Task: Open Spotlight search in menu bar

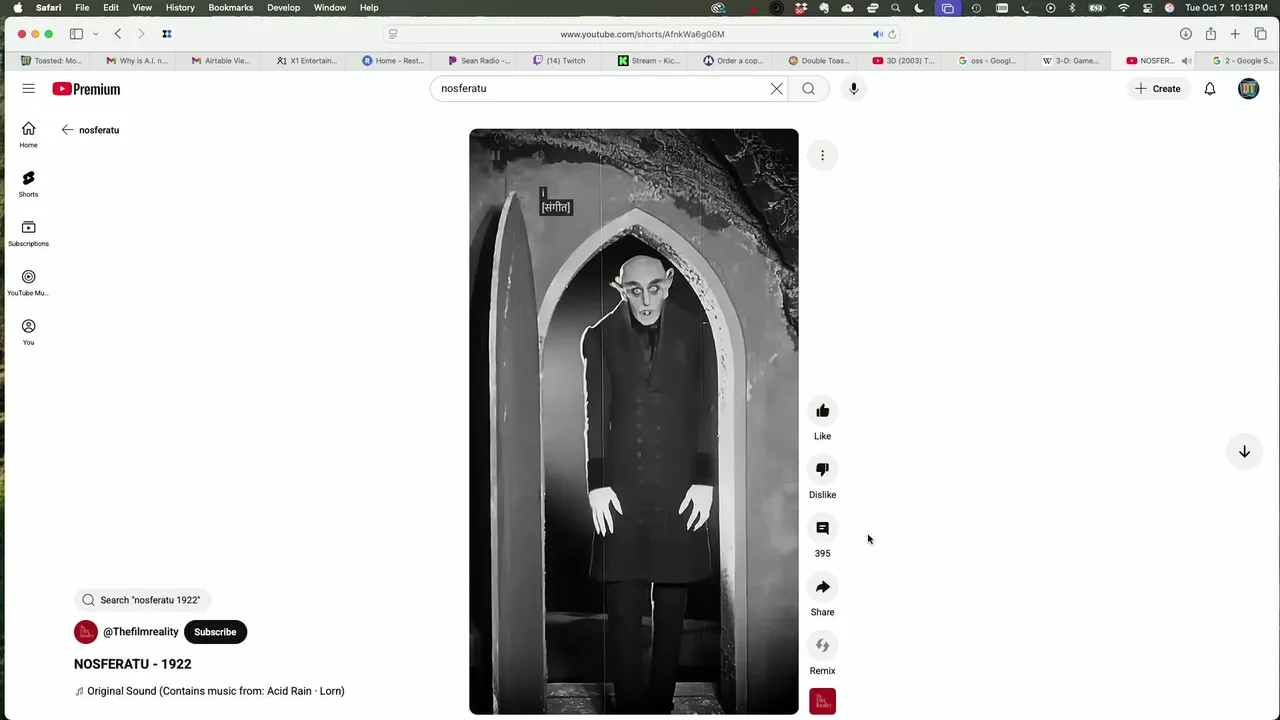Action: pos(895,8)
